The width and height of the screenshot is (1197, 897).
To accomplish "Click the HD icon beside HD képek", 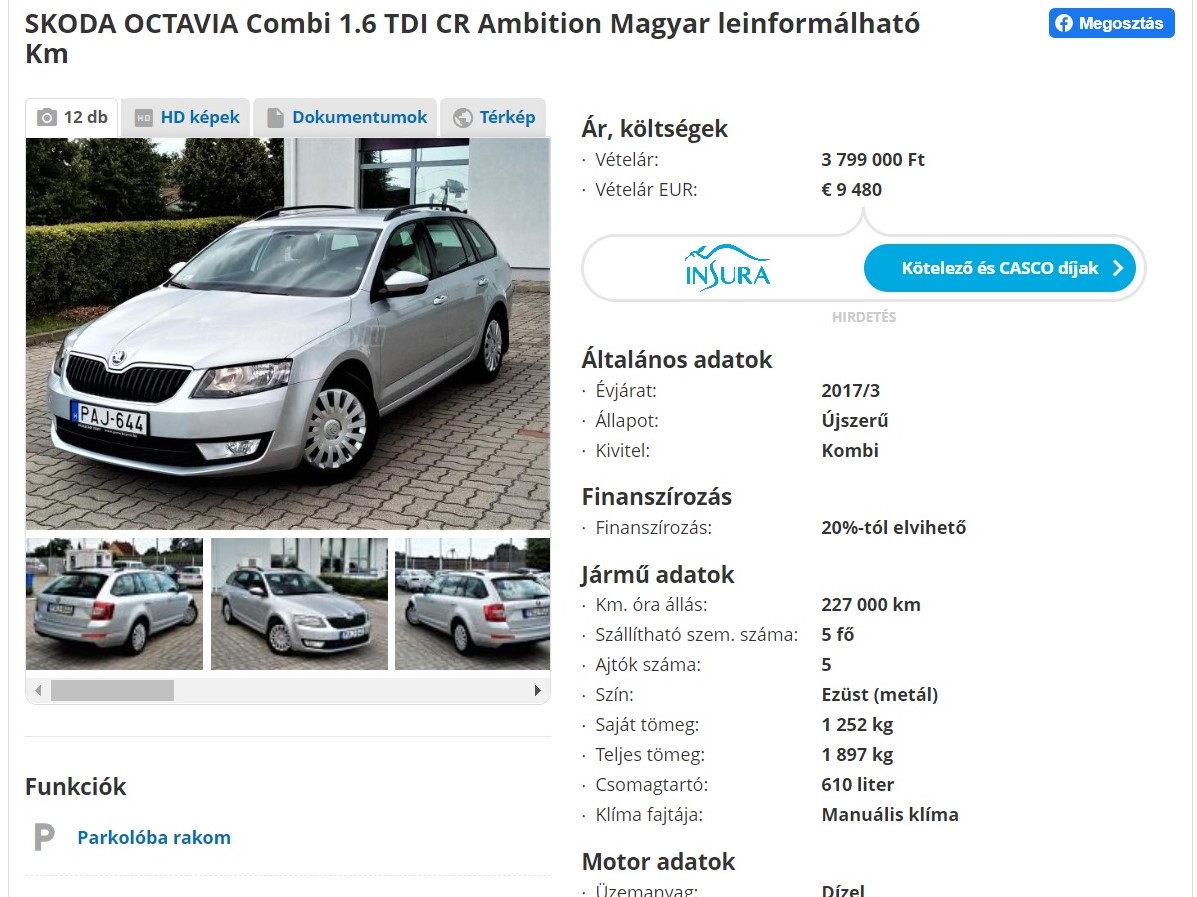I will click(144, 118).
